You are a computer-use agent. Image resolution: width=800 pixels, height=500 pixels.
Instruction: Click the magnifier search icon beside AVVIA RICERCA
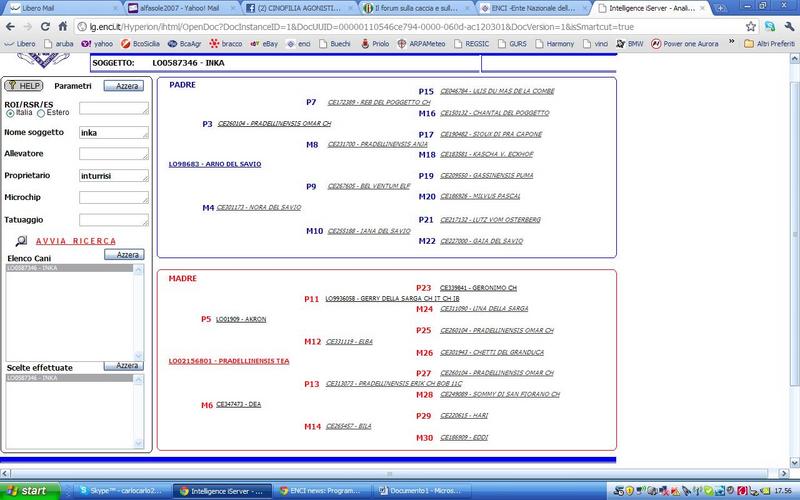tap(21, 241)
